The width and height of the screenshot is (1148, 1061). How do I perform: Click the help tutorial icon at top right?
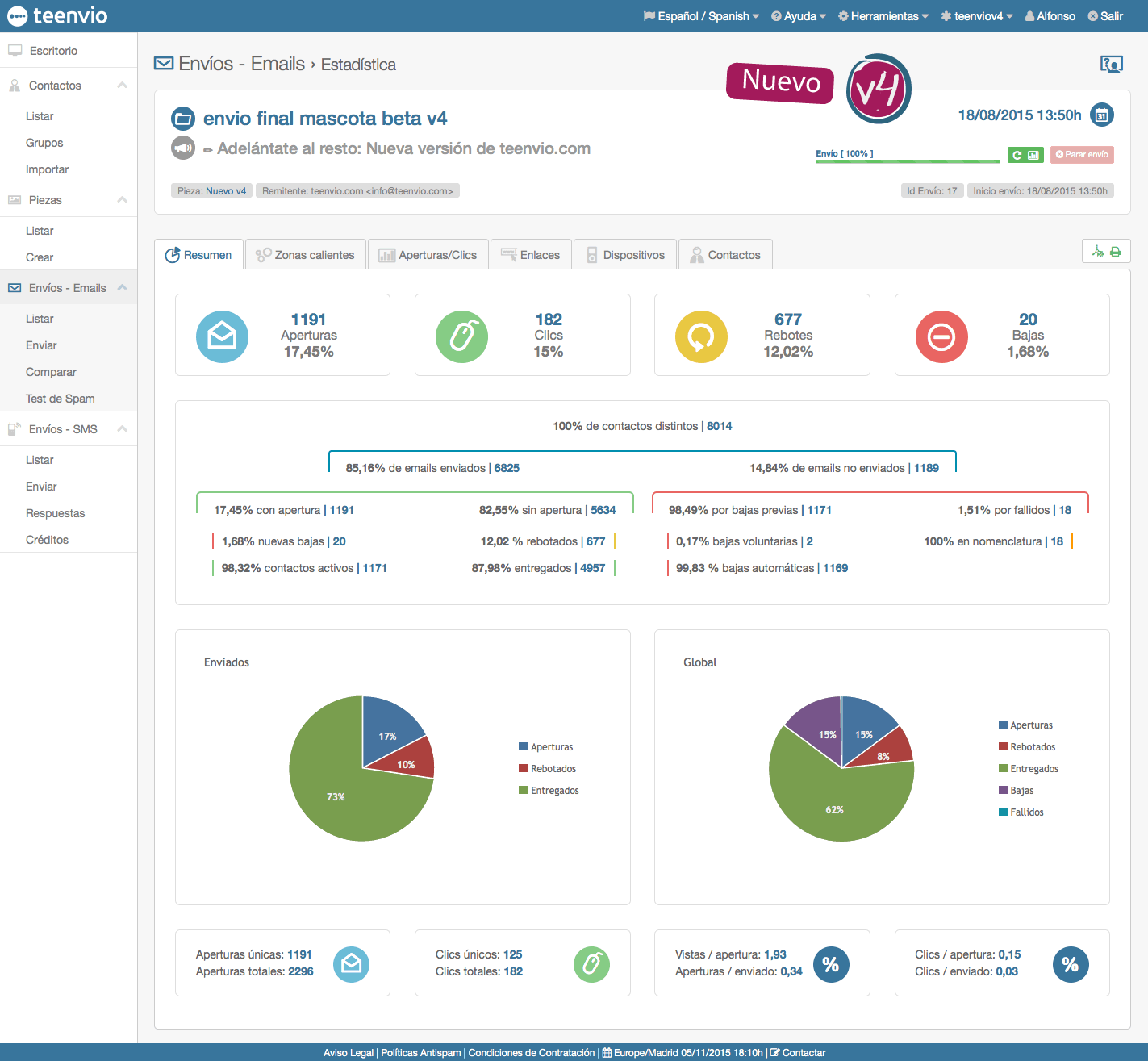pyautogui.click(x=1111, y=65)
